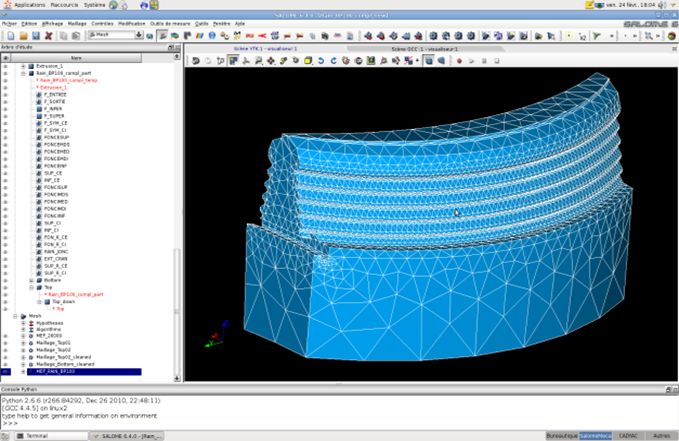Toggle visibility eye for RAIN_JONC row
Screen dimensions: 679x441
(5, 252)
